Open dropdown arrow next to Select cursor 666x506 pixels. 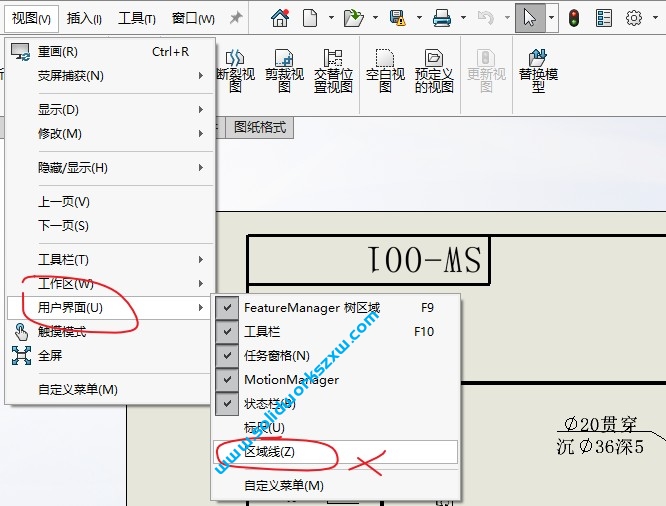click(551, 18)
